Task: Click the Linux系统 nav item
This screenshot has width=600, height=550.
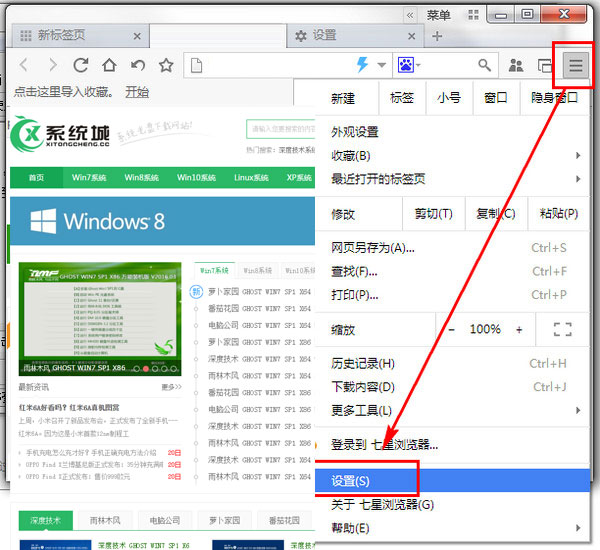Action: pos(251,178)
